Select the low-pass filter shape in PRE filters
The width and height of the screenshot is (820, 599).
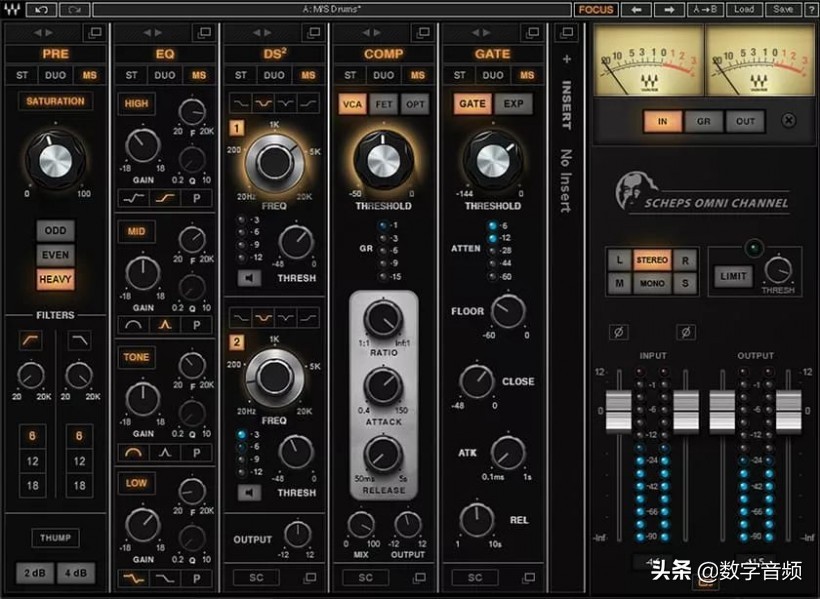click(79, 341)
